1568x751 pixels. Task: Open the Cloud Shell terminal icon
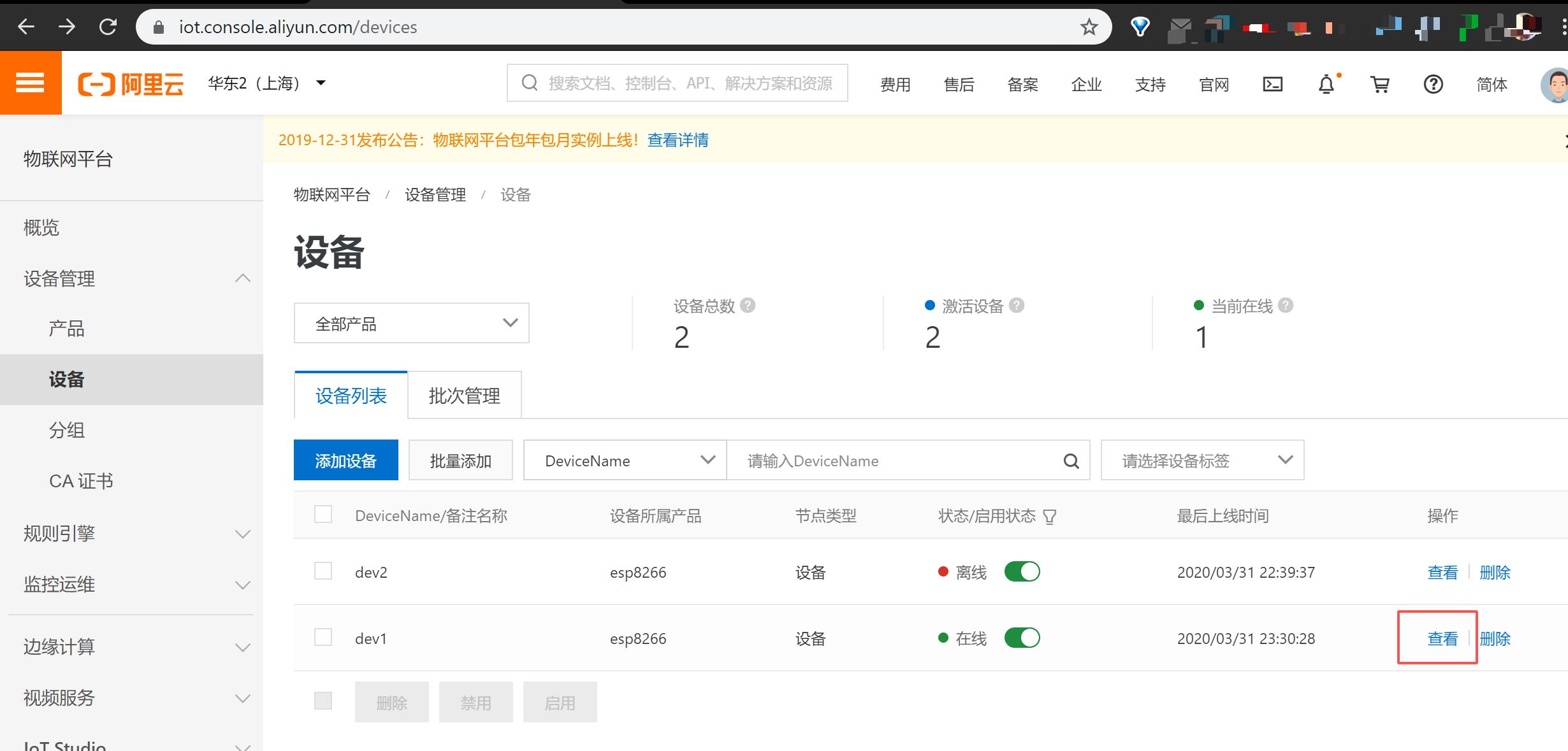tap(1272, 84)
